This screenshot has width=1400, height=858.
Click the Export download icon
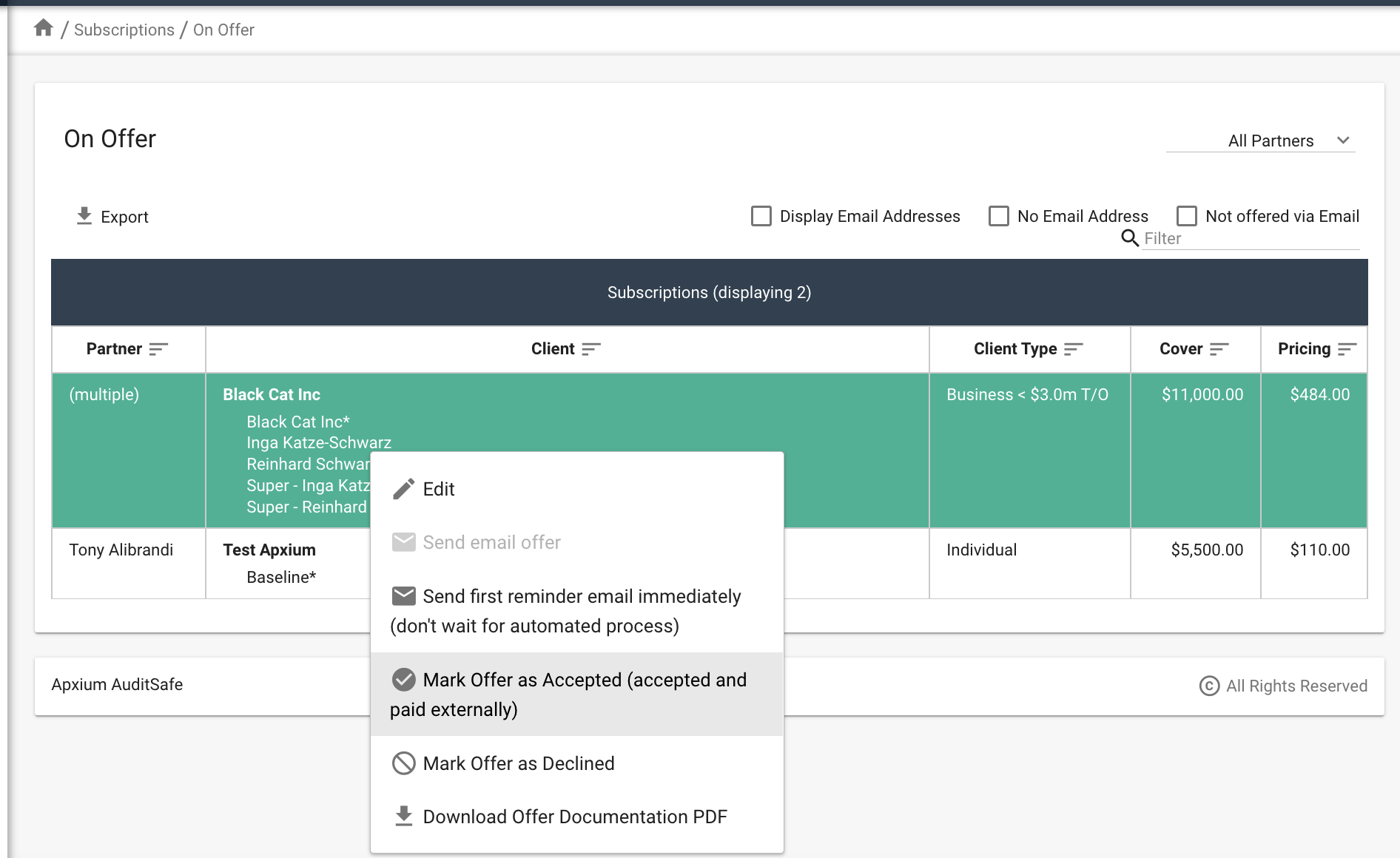(84, 216)
